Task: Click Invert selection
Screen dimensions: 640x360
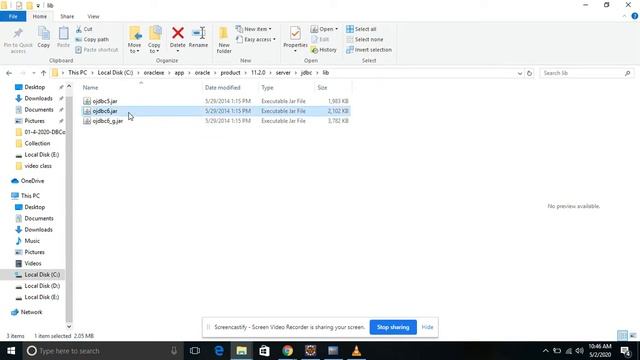Action: pyautogui.click(x=369, y=49)
